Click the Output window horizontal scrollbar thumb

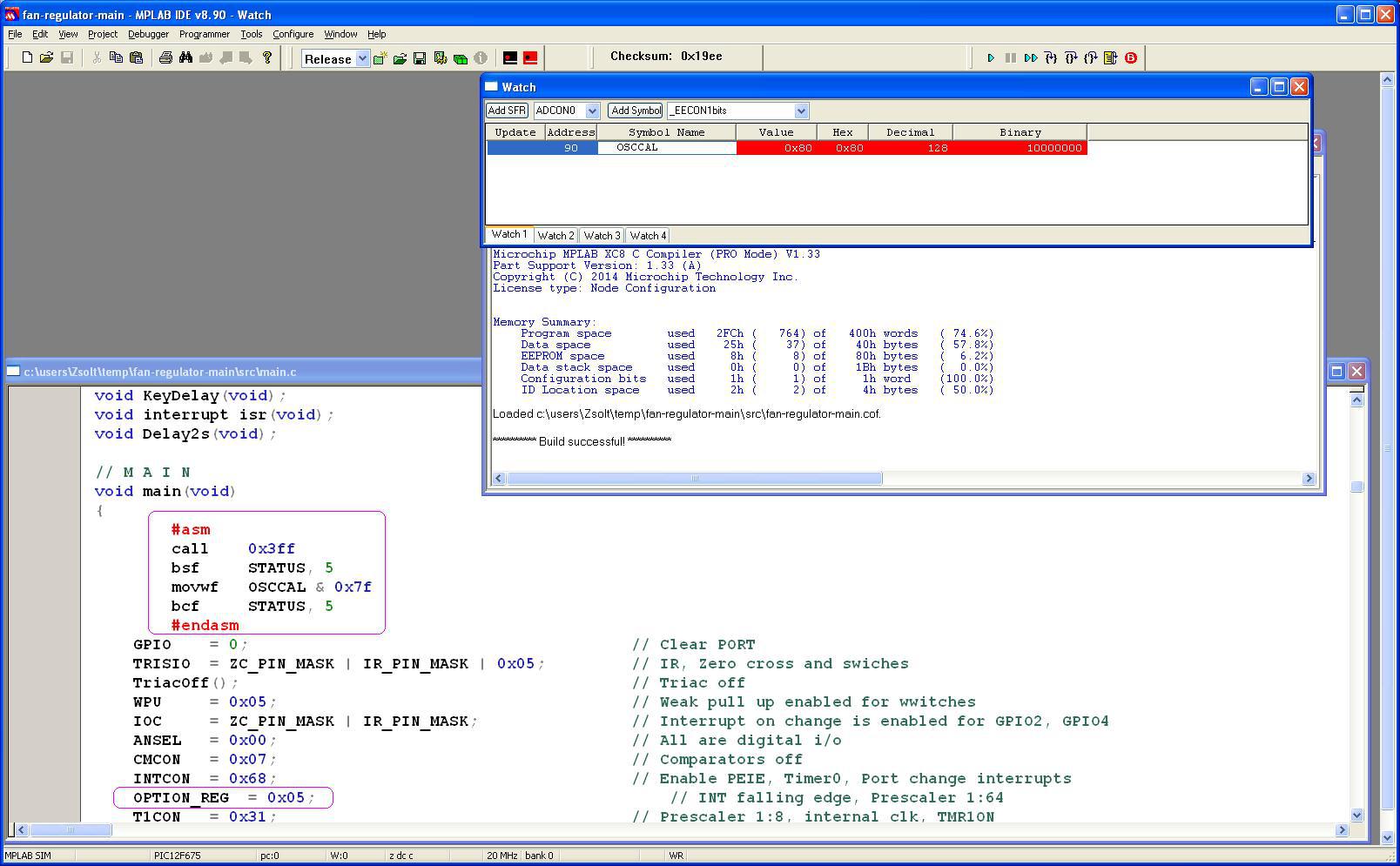[694, 479]
